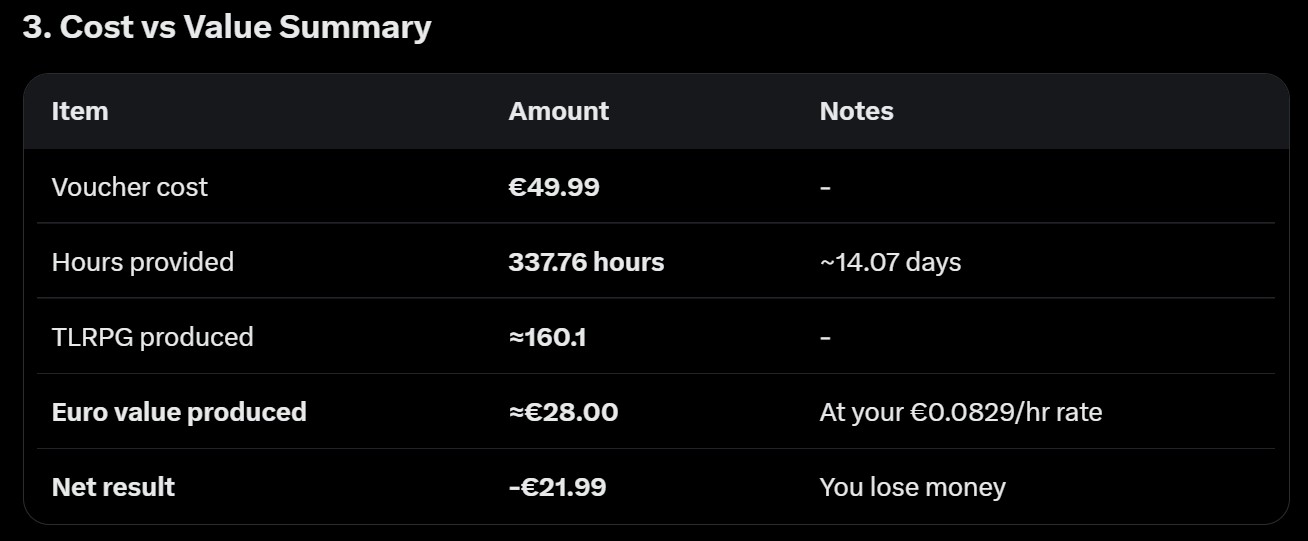Click the 'TLRPG produced' cell
Image resolution: width=1308 pixels, height=541 pixels.
point(152,337)
